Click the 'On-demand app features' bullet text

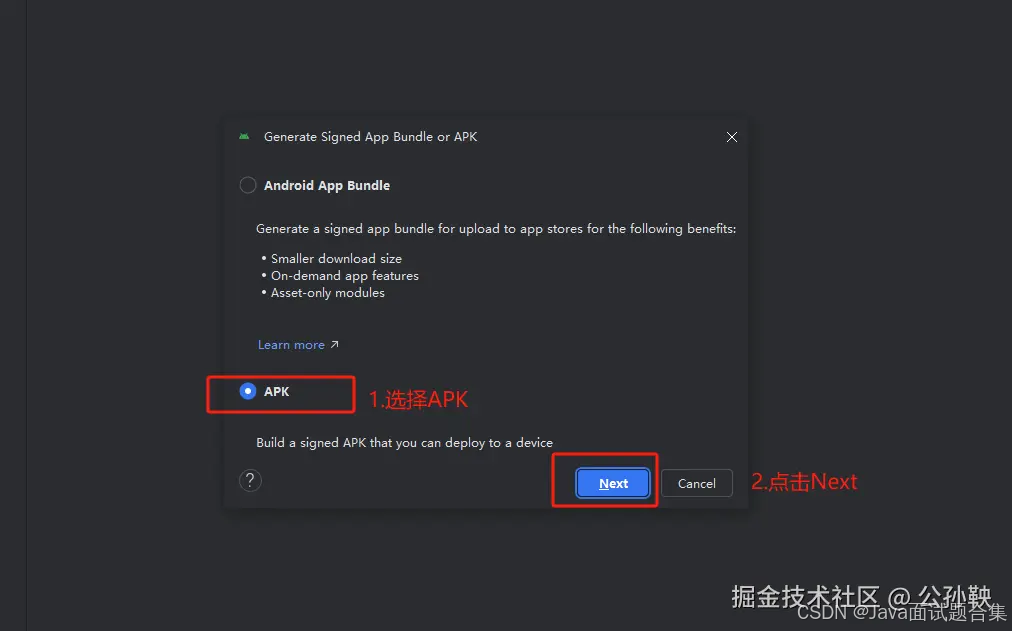pos(345,275)
